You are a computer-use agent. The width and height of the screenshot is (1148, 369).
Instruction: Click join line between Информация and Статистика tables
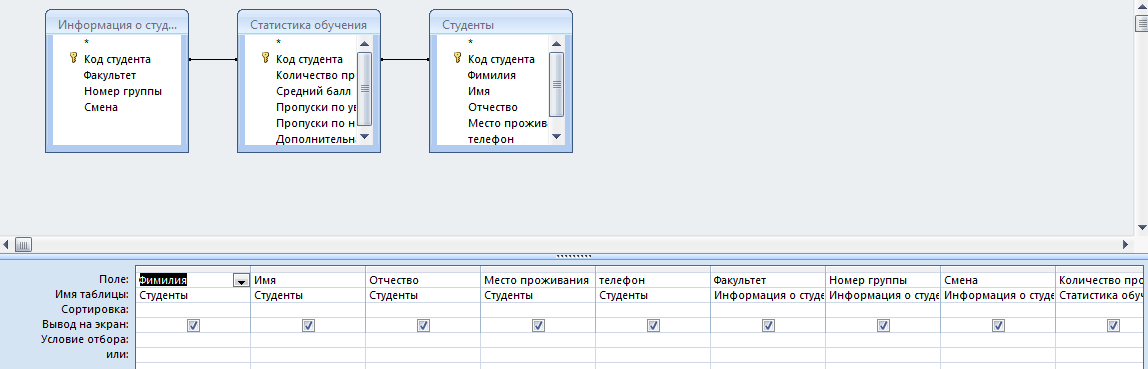point(213,59)
